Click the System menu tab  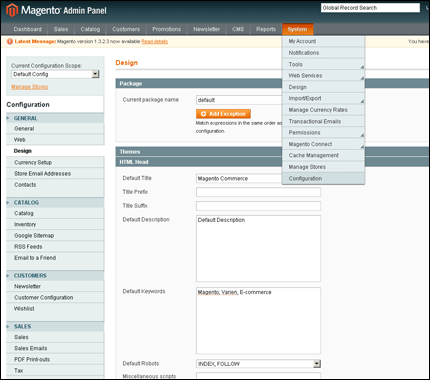[297, 29]
